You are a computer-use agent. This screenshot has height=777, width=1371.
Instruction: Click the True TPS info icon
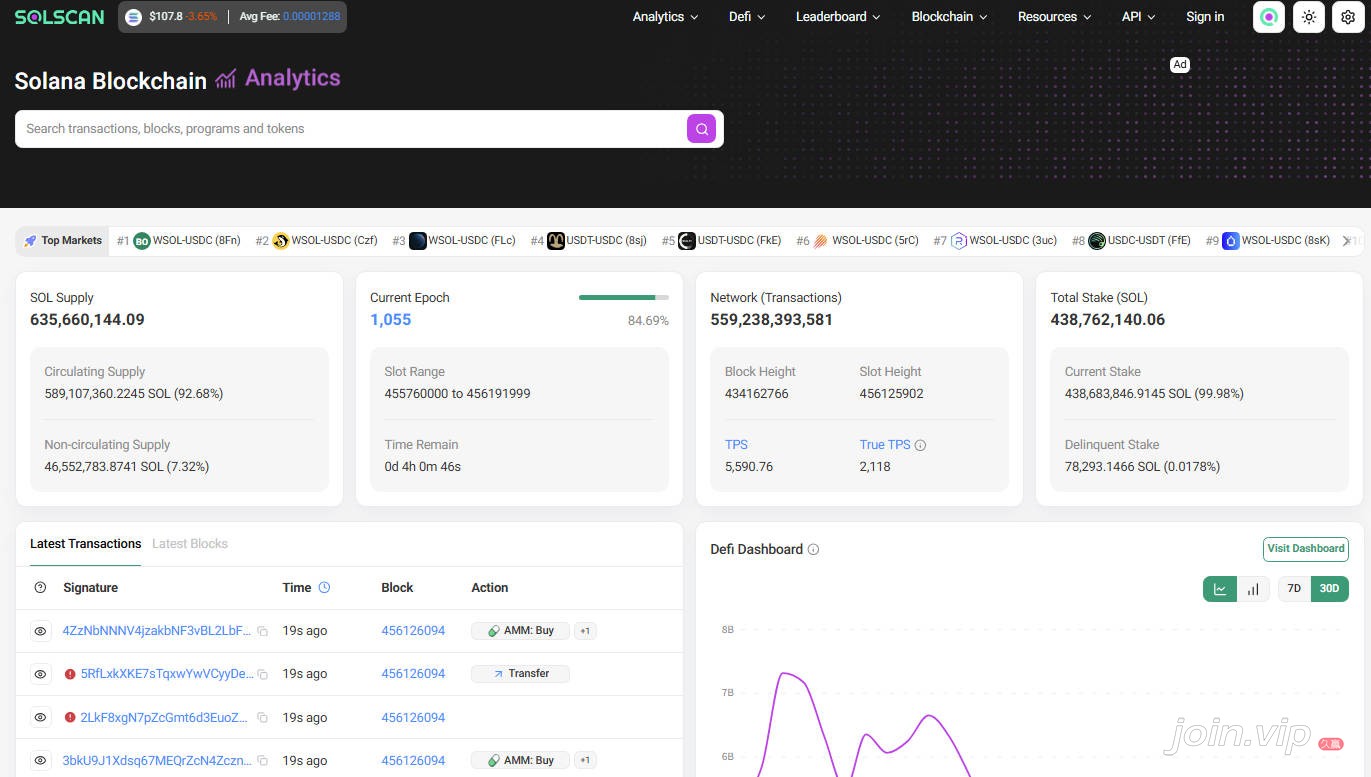(920, 445)
